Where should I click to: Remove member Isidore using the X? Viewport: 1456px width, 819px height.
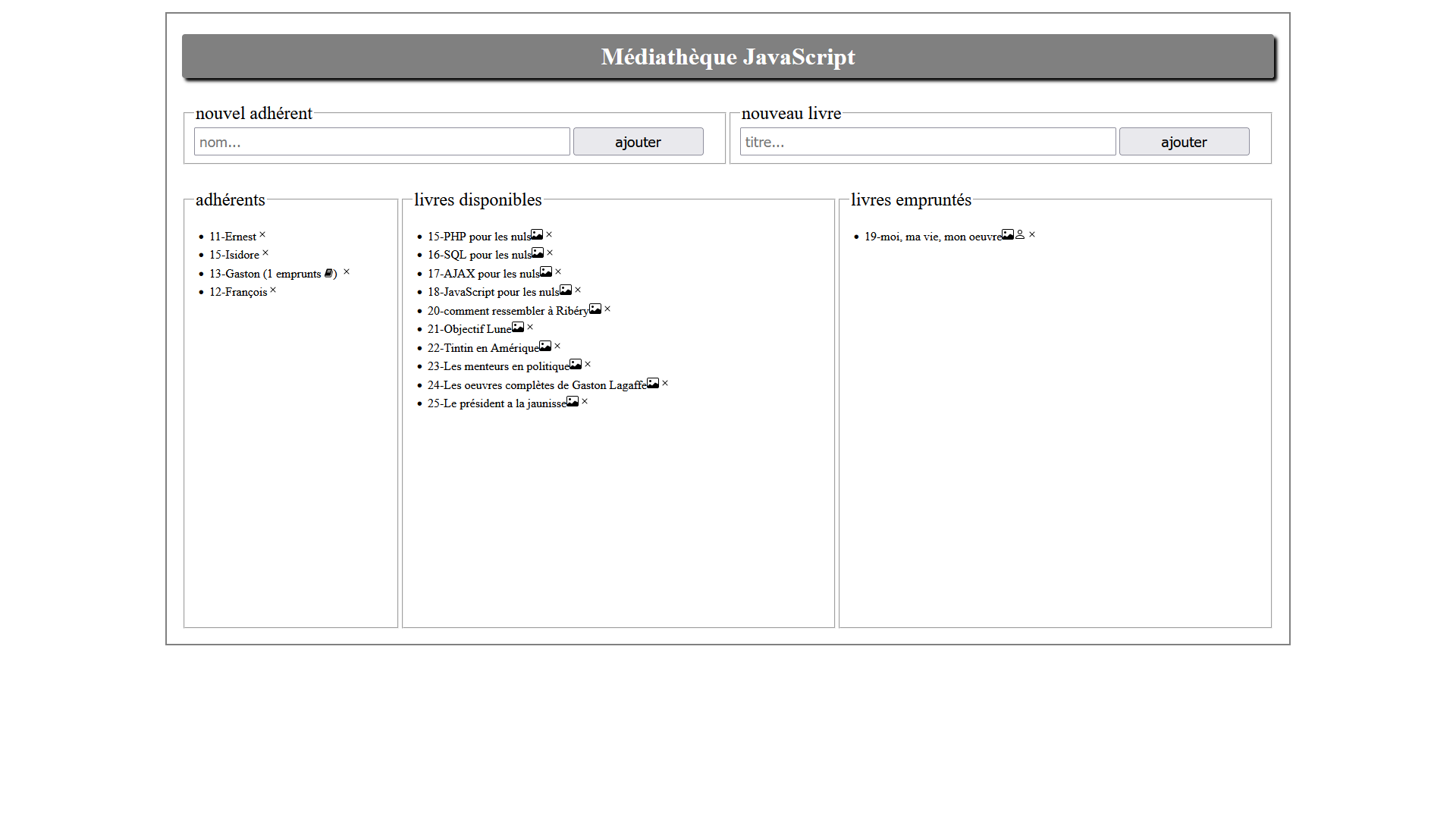click(265, 253)
